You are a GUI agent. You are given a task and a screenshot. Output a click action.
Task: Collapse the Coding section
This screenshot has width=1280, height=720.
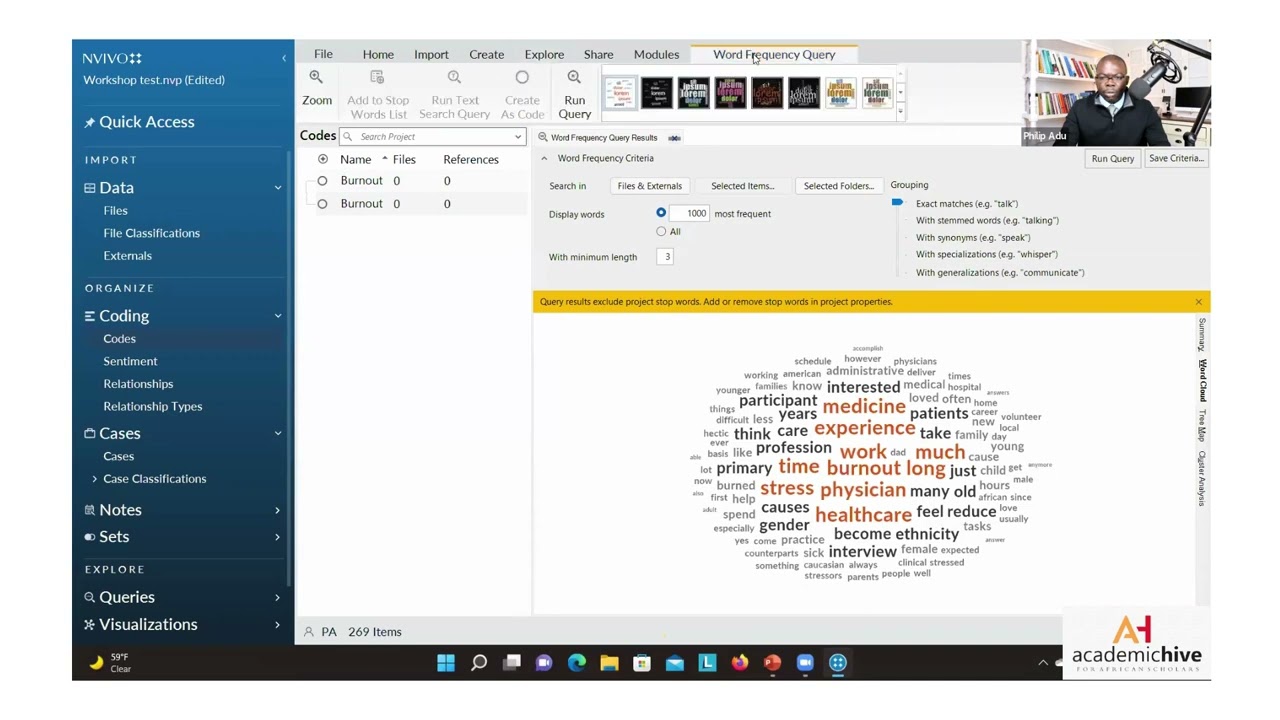point(278,316)
